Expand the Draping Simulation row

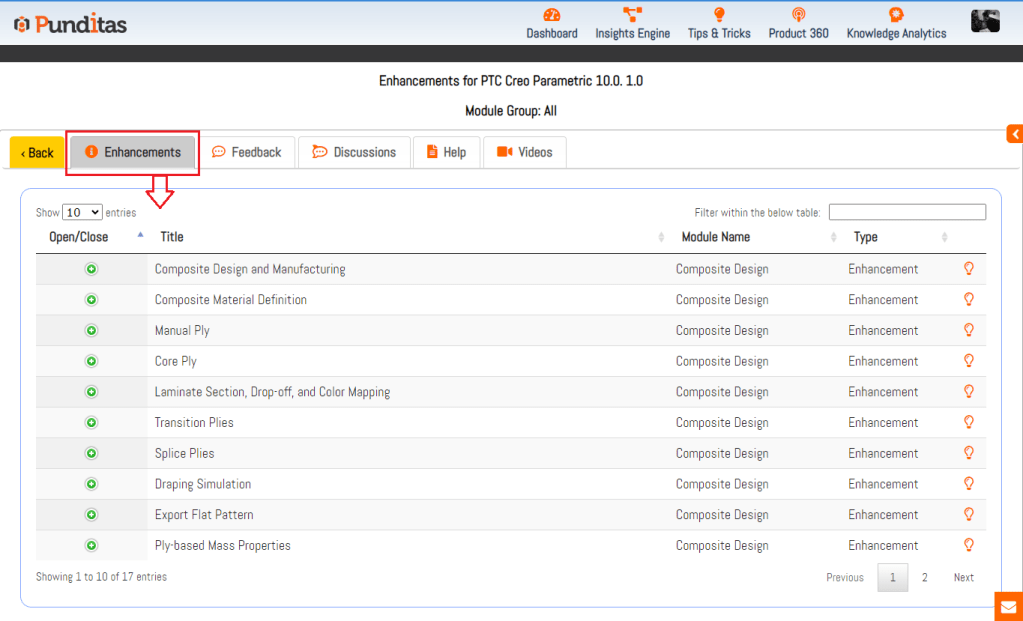pyautogui.click(x=91, y=484)
